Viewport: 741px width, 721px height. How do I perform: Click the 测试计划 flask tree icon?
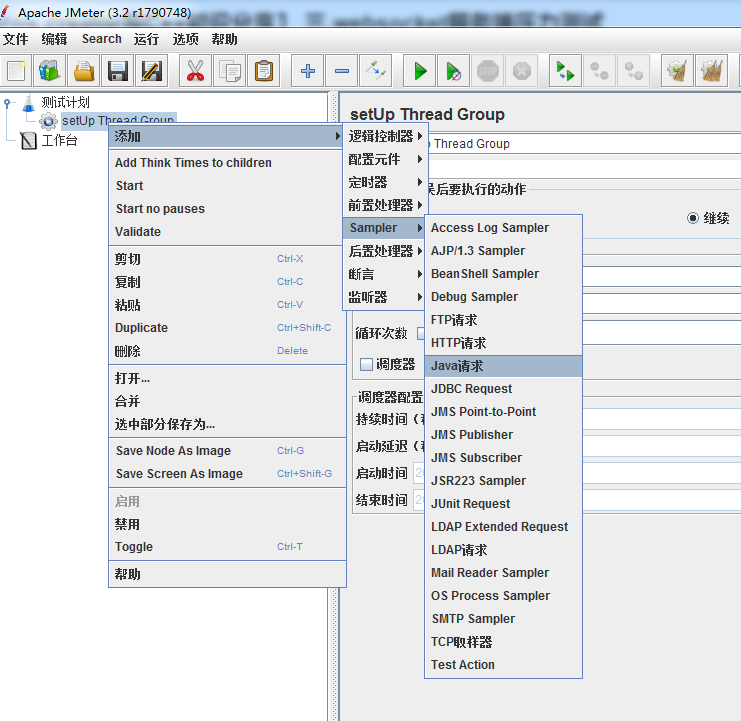click(x=28, y=102)
